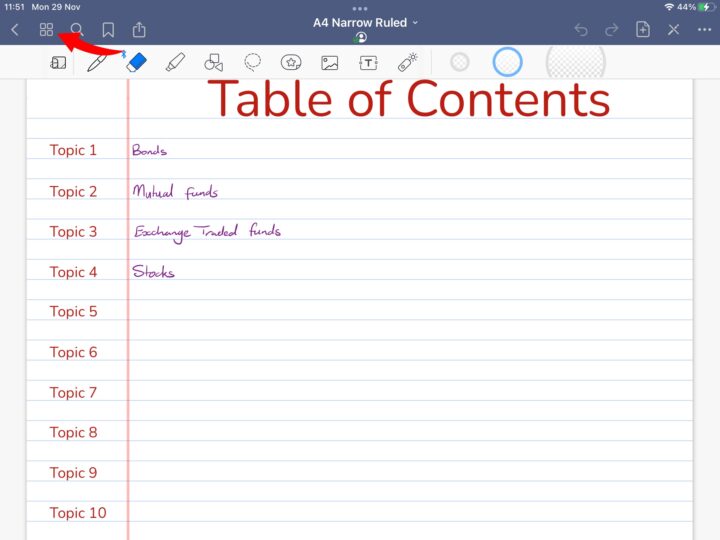Screen dimensions: 720x540
Task: Select the Highlighter tool
Action: [x=175, y=62]
